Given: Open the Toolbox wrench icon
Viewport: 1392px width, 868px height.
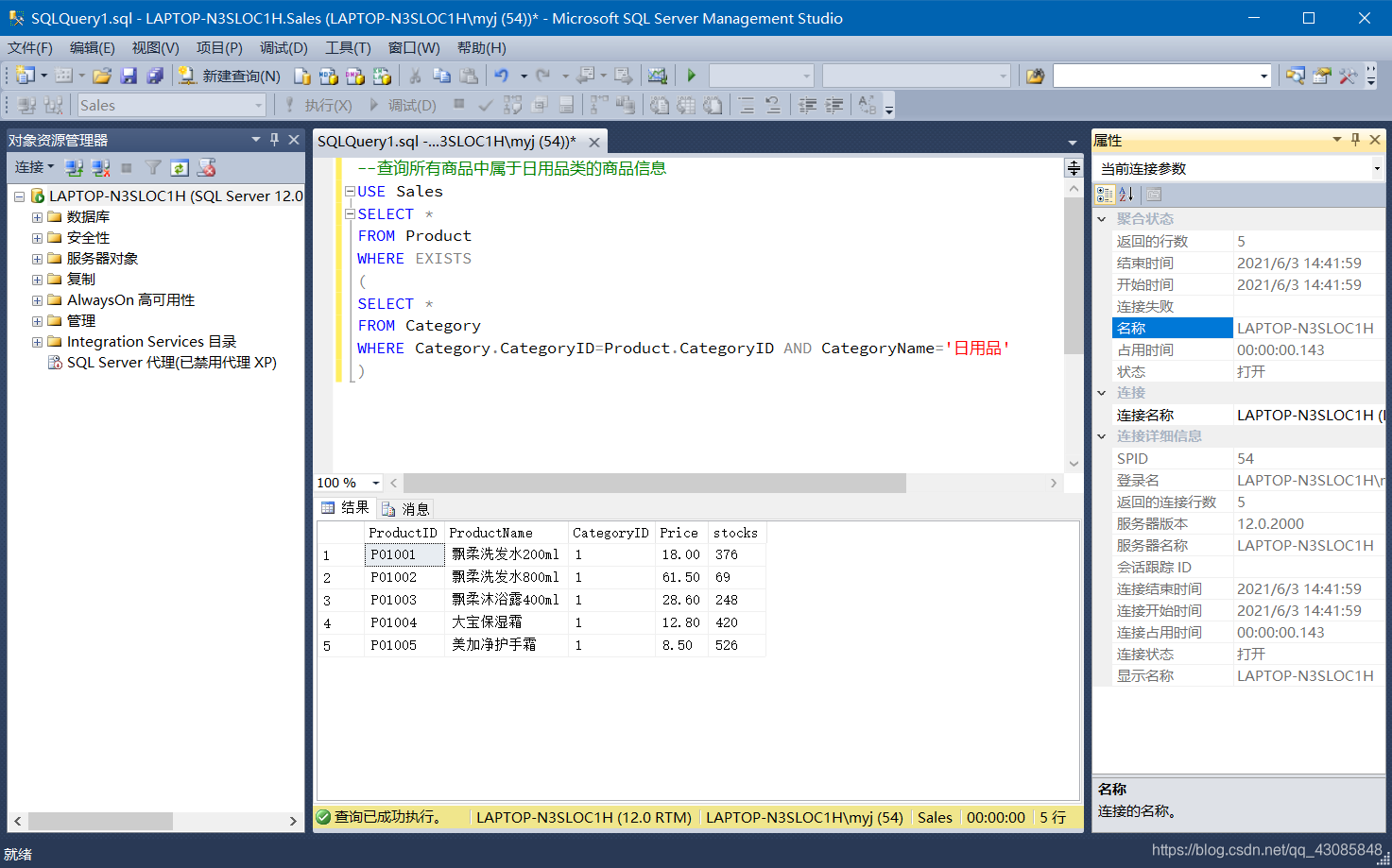Looking at the screenshot, I should click(x=1348, y=76).
